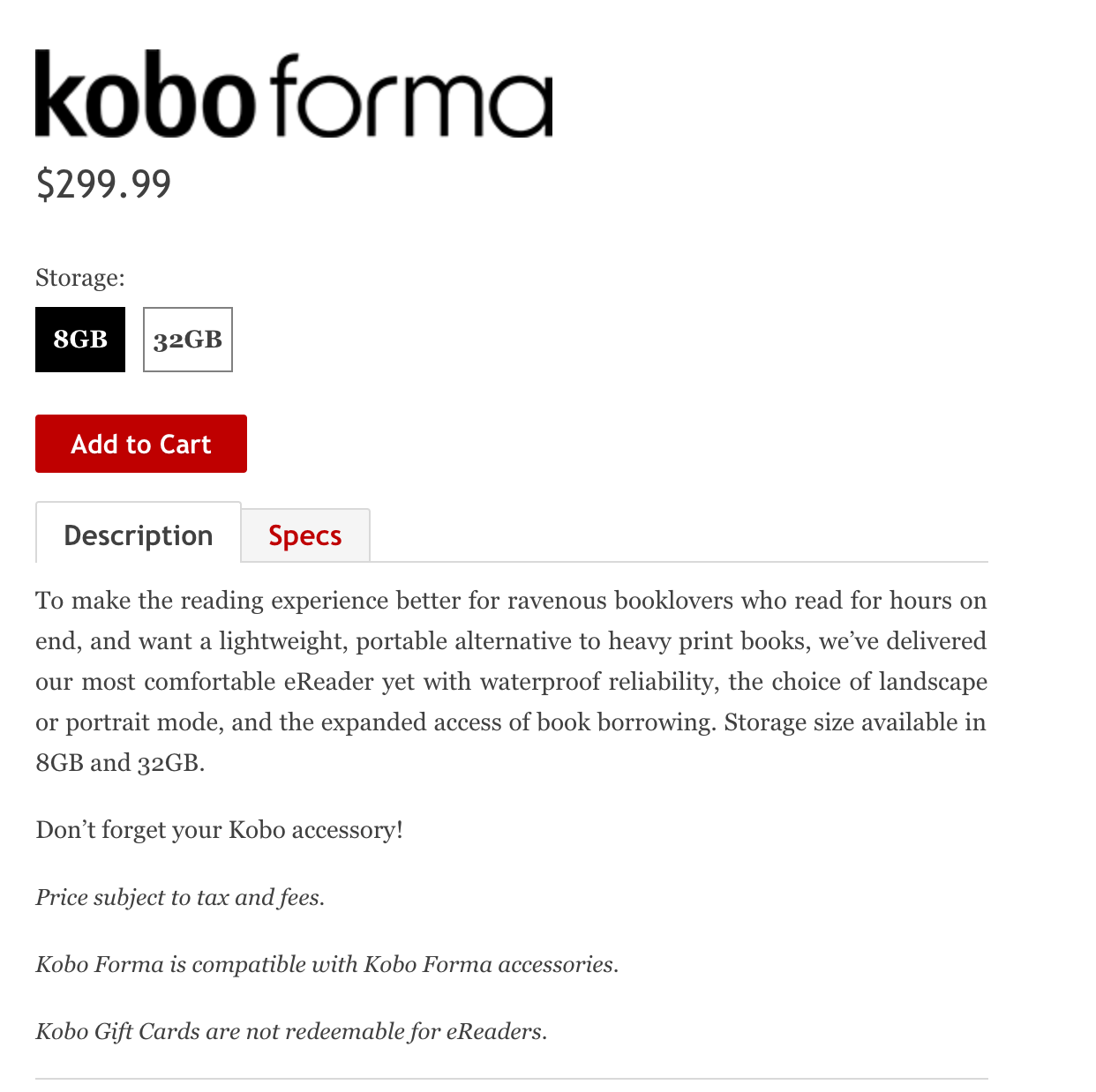Choose the 32GB storage option

coord(188,340)
